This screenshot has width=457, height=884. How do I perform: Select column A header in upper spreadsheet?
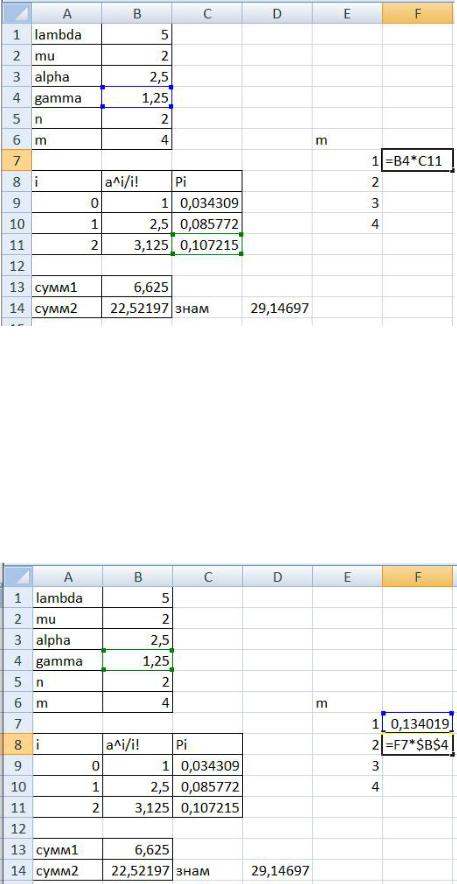(66, 12)
